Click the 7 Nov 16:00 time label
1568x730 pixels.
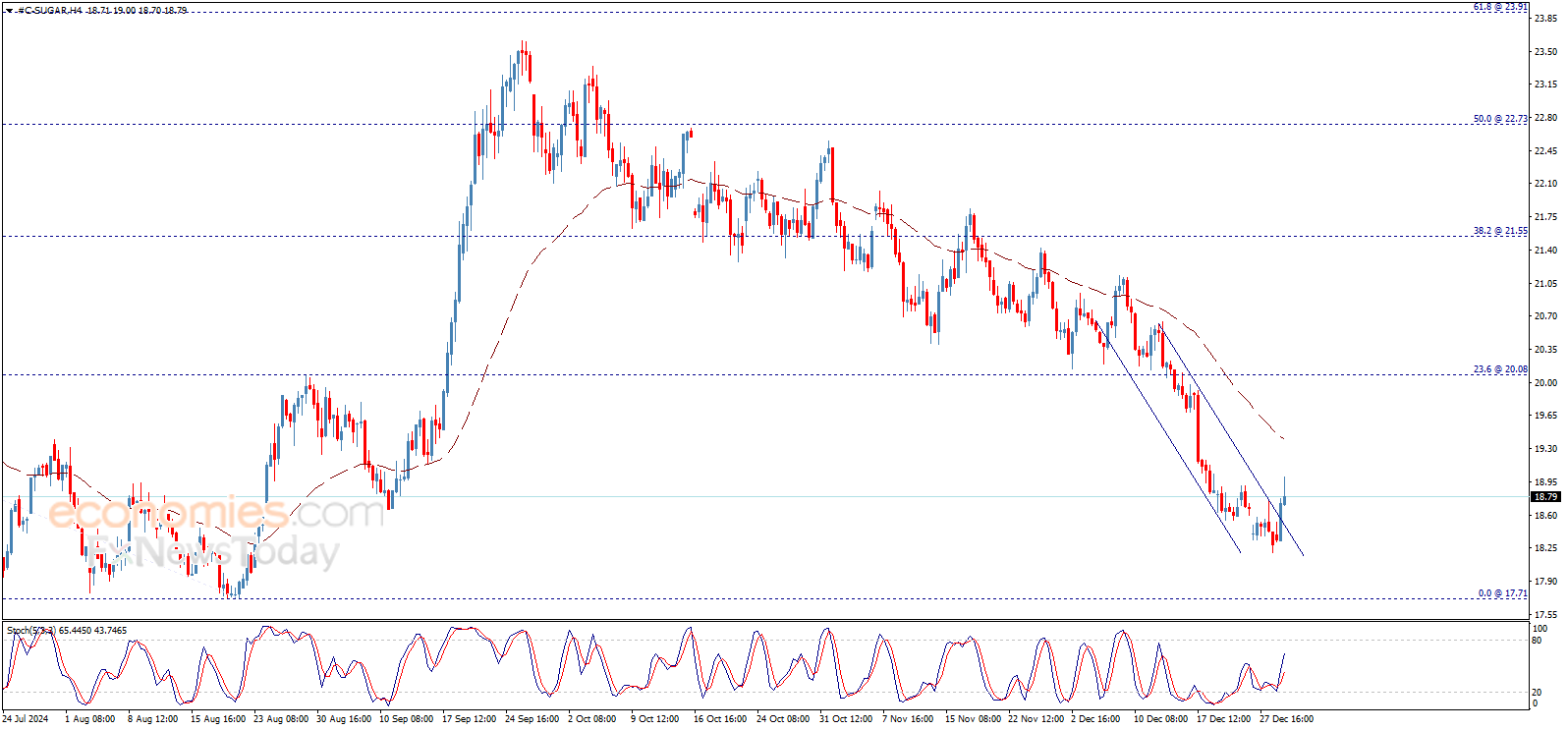click(x=908, y=719)
